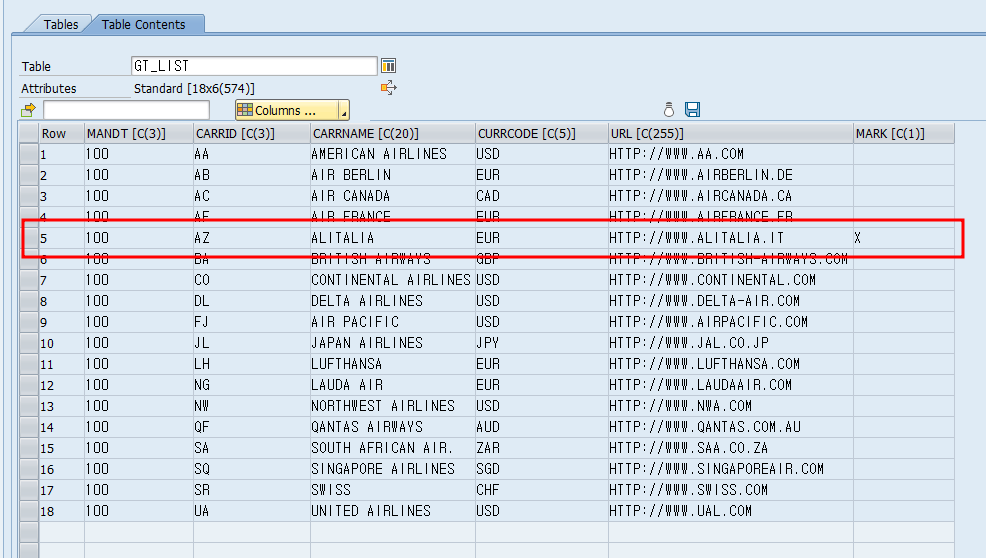Click the SQ carrier ID cell

click(252, 469)
